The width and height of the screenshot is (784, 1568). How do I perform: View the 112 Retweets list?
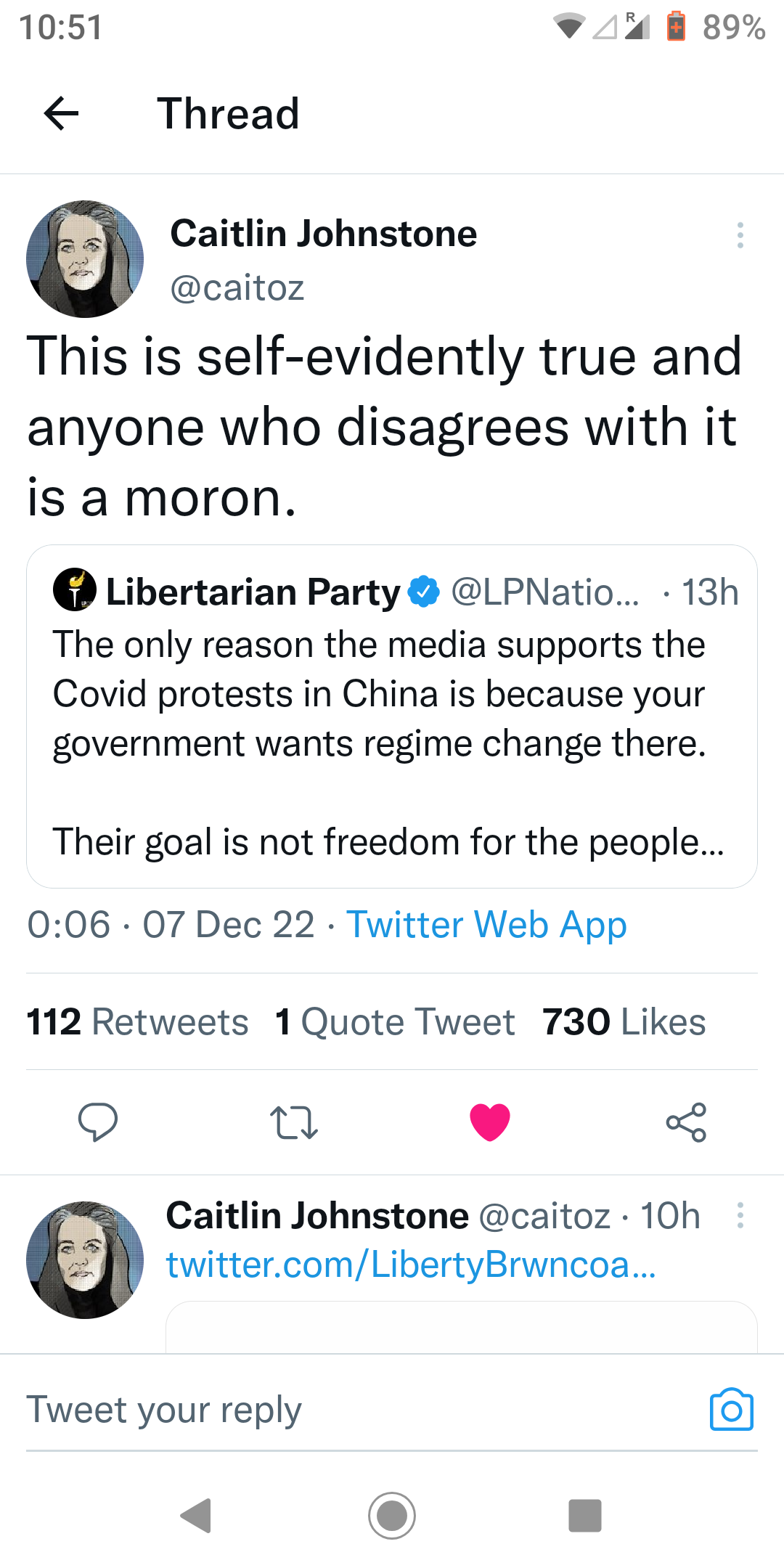137,1022
